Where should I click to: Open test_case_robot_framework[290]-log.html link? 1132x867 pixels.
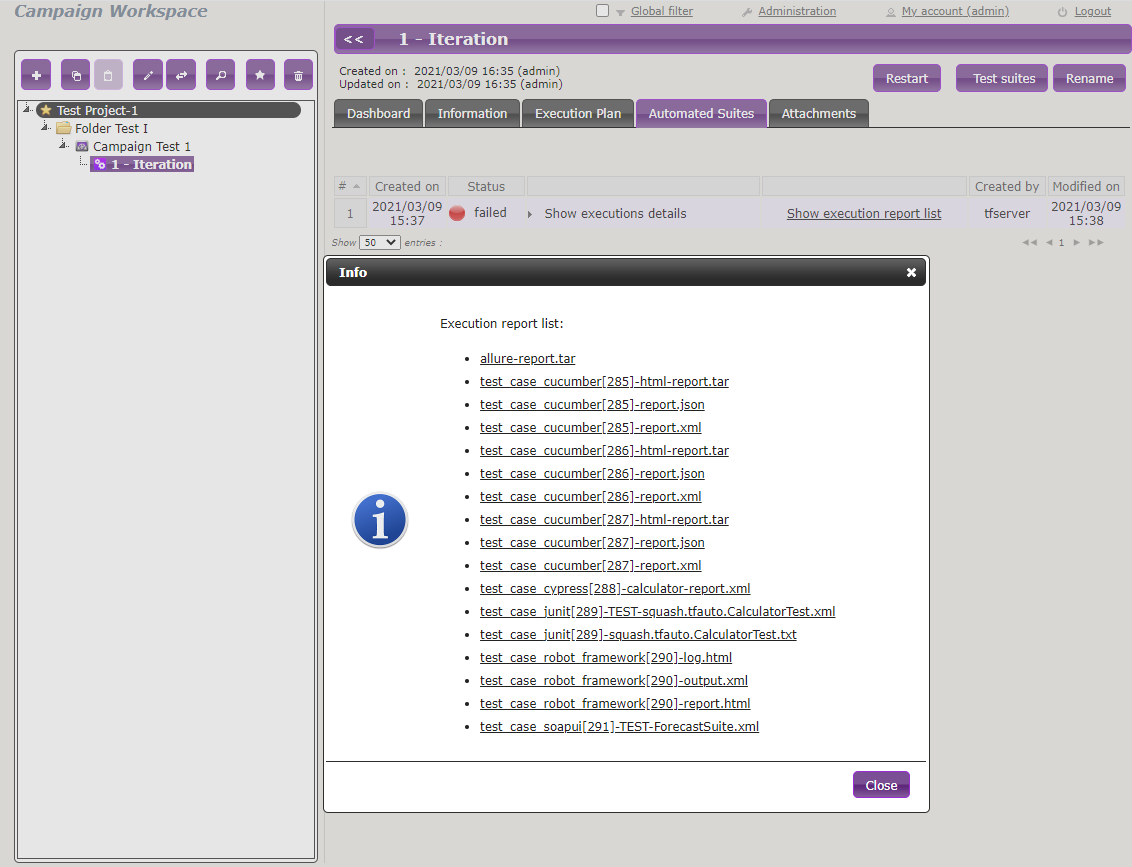click(x=606, y=658)
